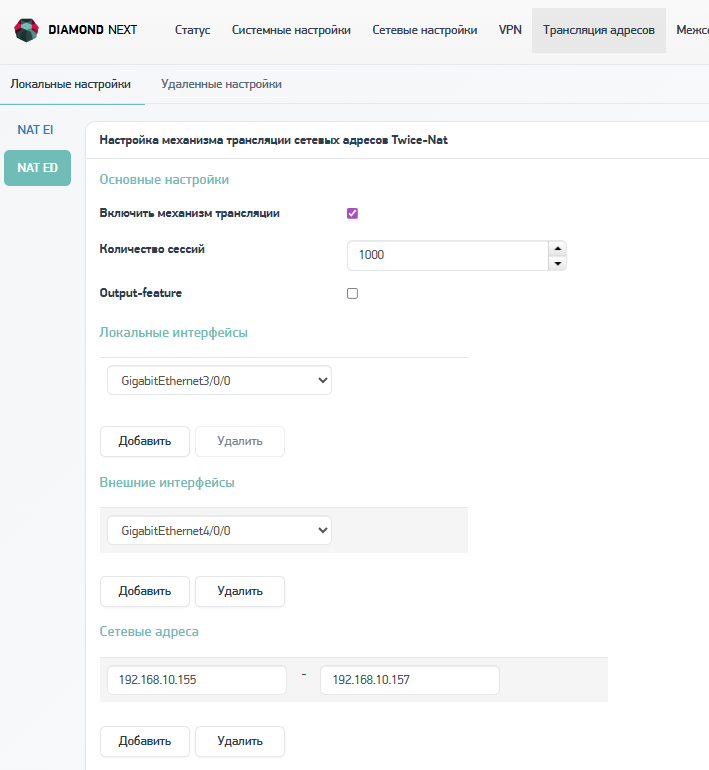Click the 192.168.10.155 address field
The image size is (709, 770).
pos(197,680)
